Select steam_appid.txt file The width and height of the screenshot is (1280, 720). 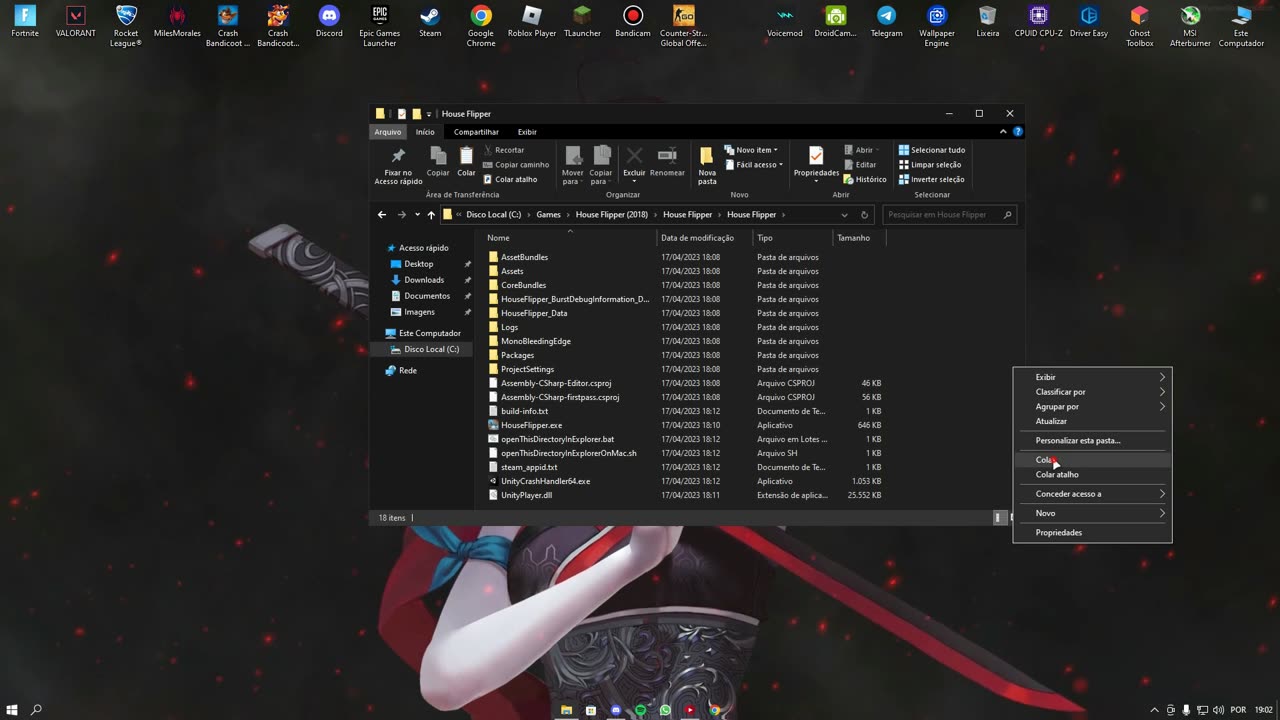(529, 467)
